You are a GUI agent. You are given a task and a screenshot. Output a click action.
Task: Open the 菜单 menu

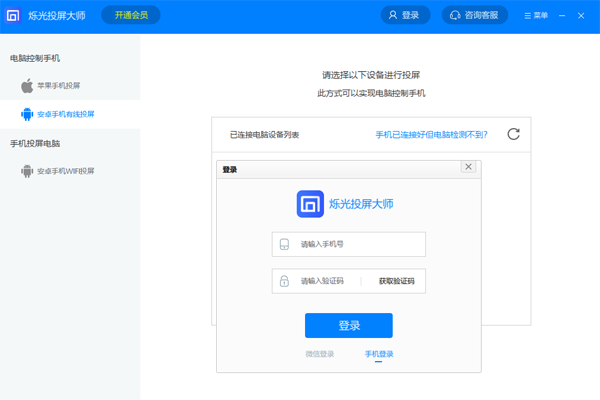point(536,16)
